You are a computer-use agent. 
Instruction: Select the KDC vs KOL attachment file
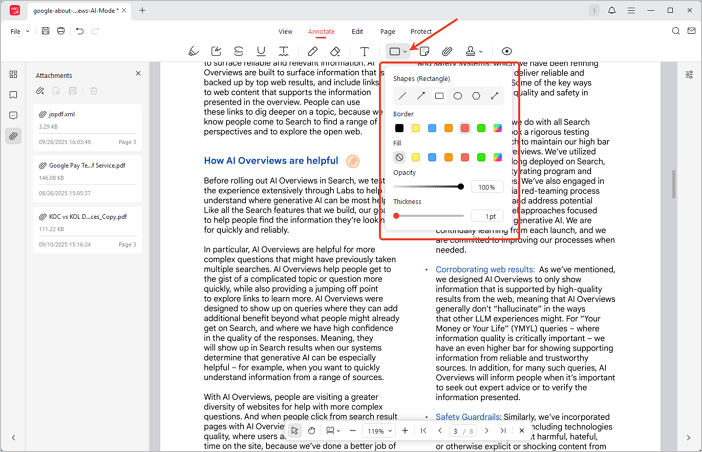pyautogui.click(x=87, y=230)
